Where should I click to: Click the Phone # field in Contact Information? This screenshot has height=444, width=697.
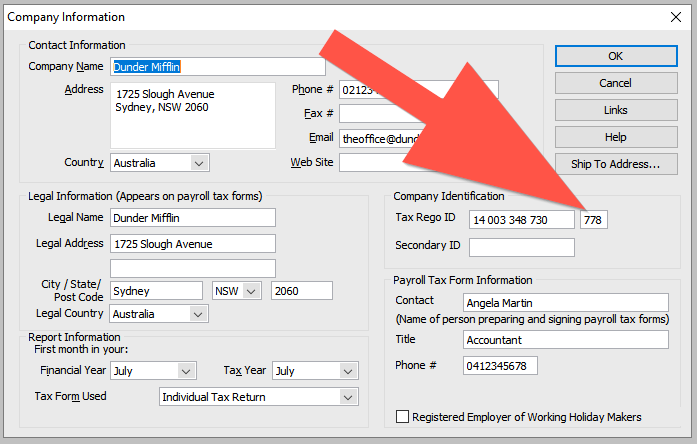(419, 90)
